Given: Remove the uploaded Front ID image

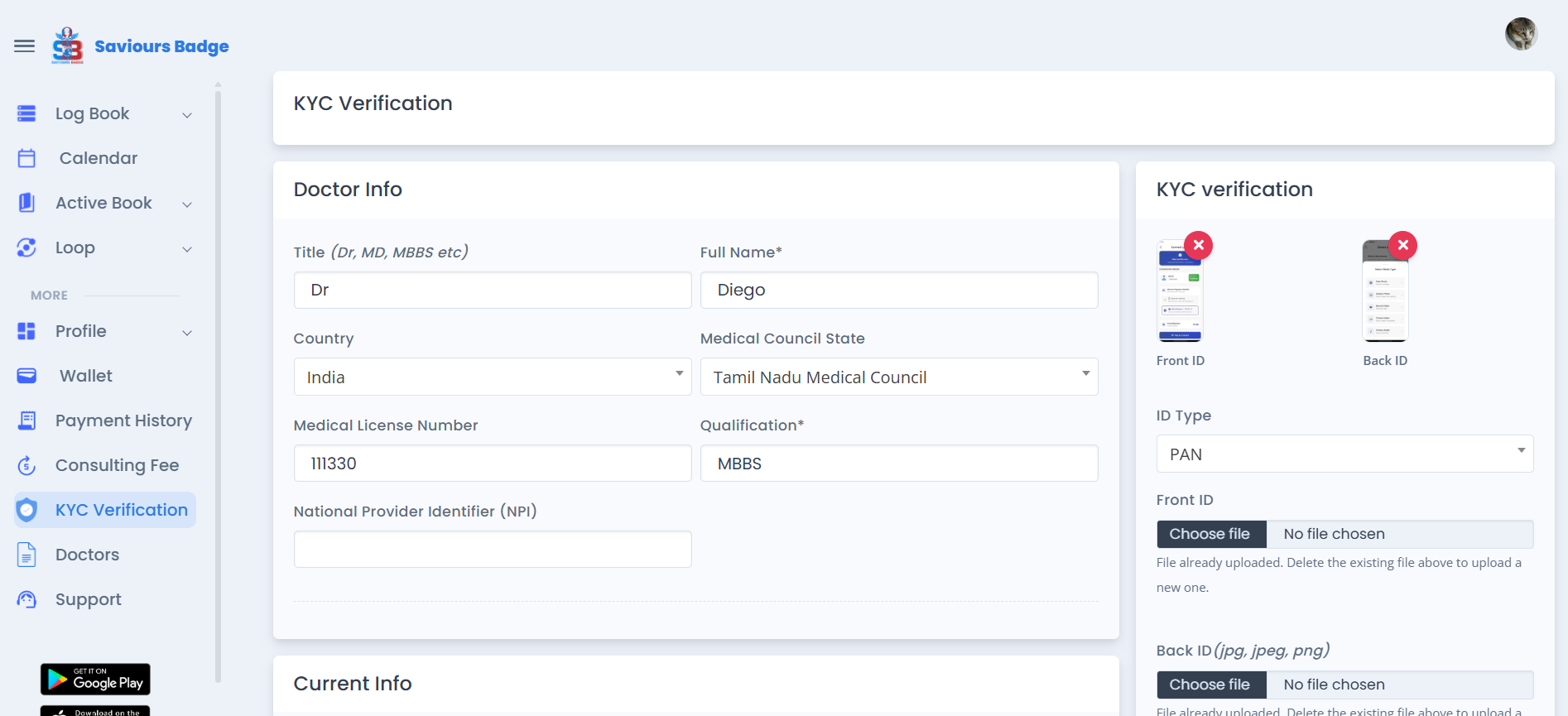Looking at the screenshot, I should pyautogui.click(x=1198, y=245).
